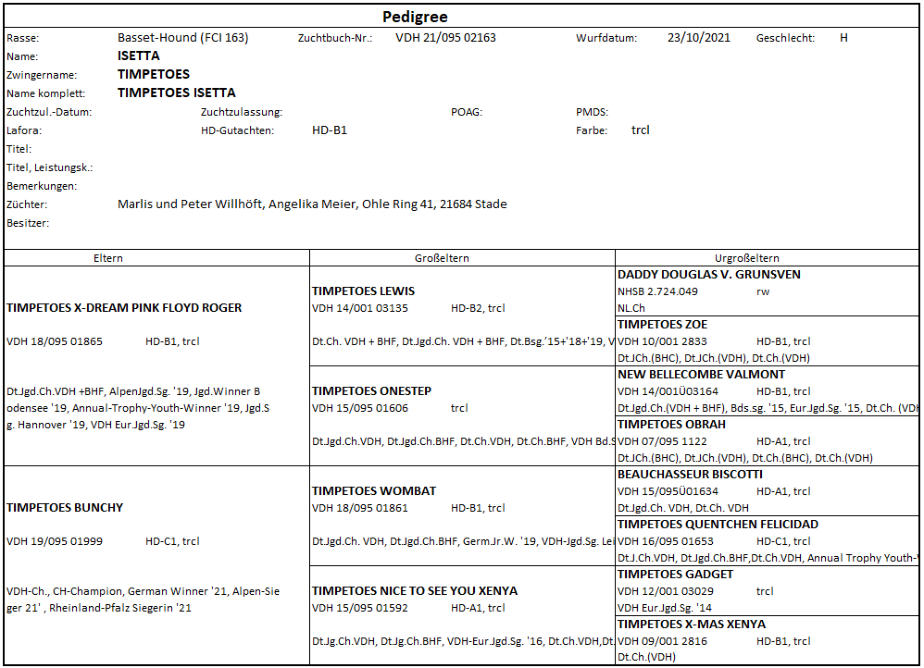Select the HD-Gutachten value HD-B1
This screenshot has height=668, width=924.
[x=329, y=130]
